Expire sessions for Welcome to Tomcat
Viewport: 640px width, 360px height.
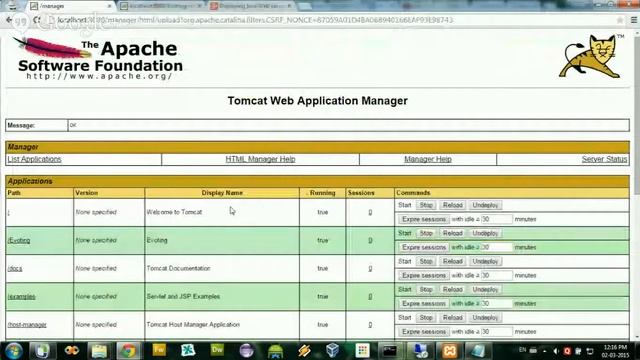[x=424, y=219]
